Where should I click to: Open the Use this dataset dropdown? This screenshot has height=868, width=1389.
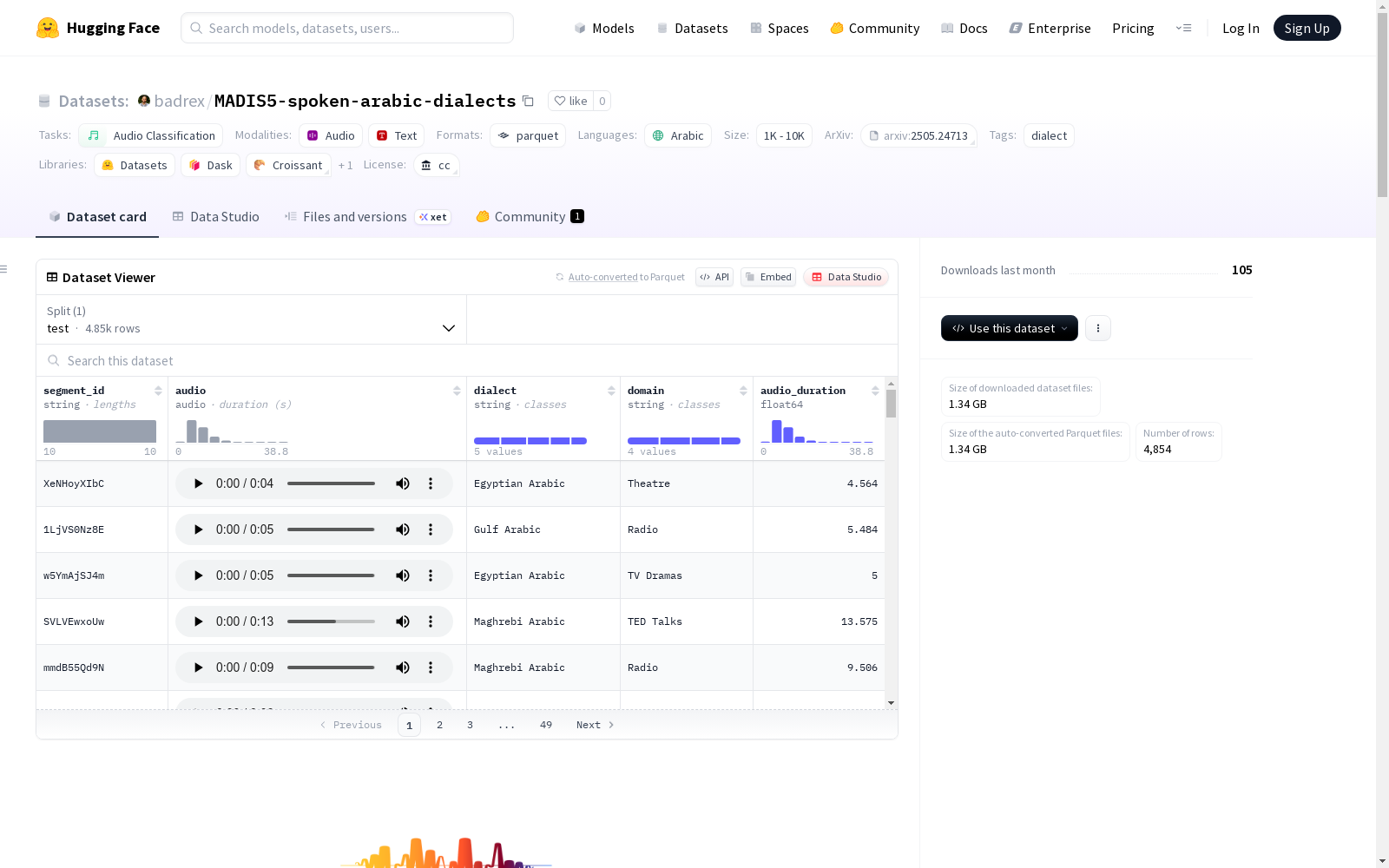(1010, 328)
